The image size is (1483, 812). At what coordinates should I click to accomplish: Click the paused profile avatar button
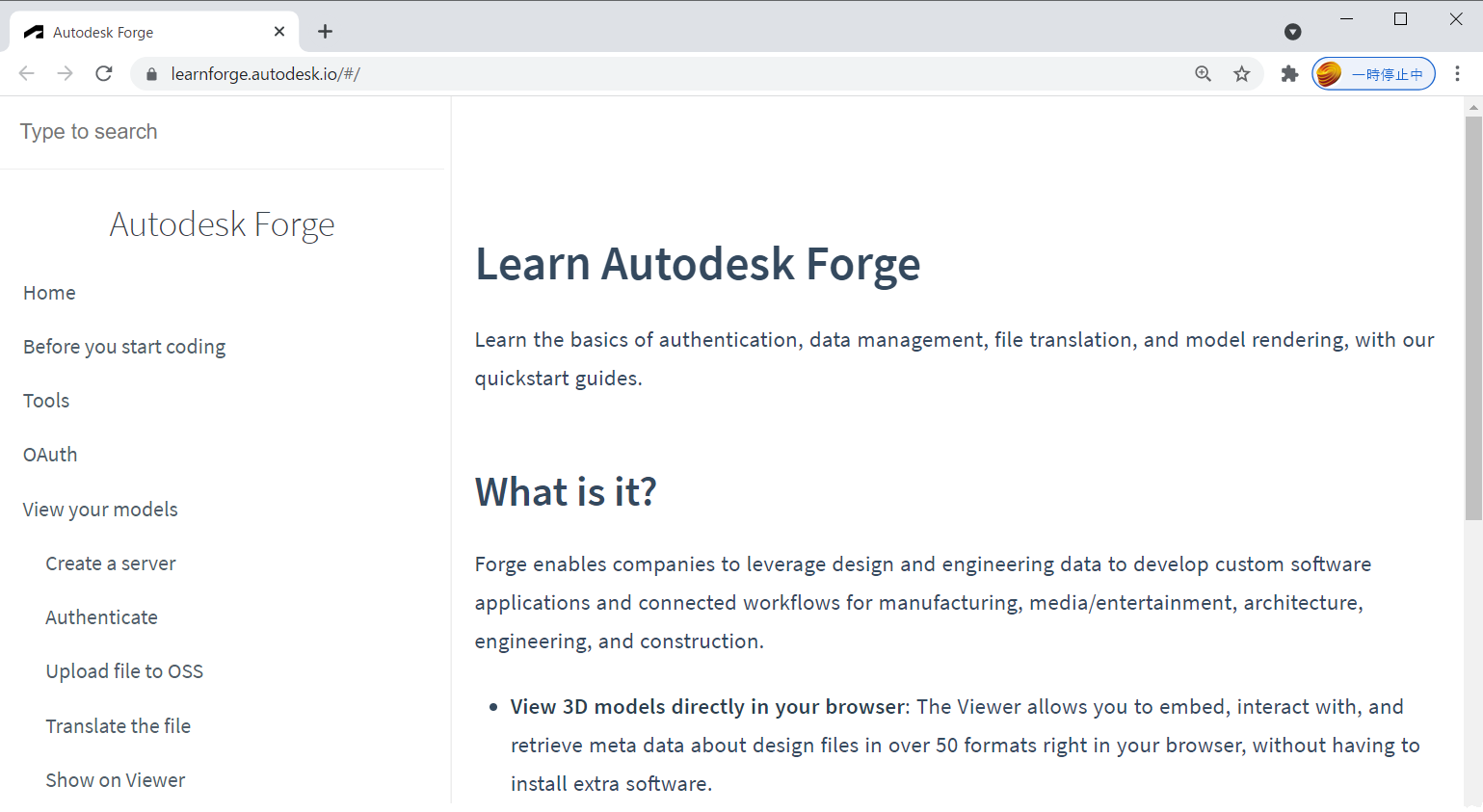coord(1373,74)
